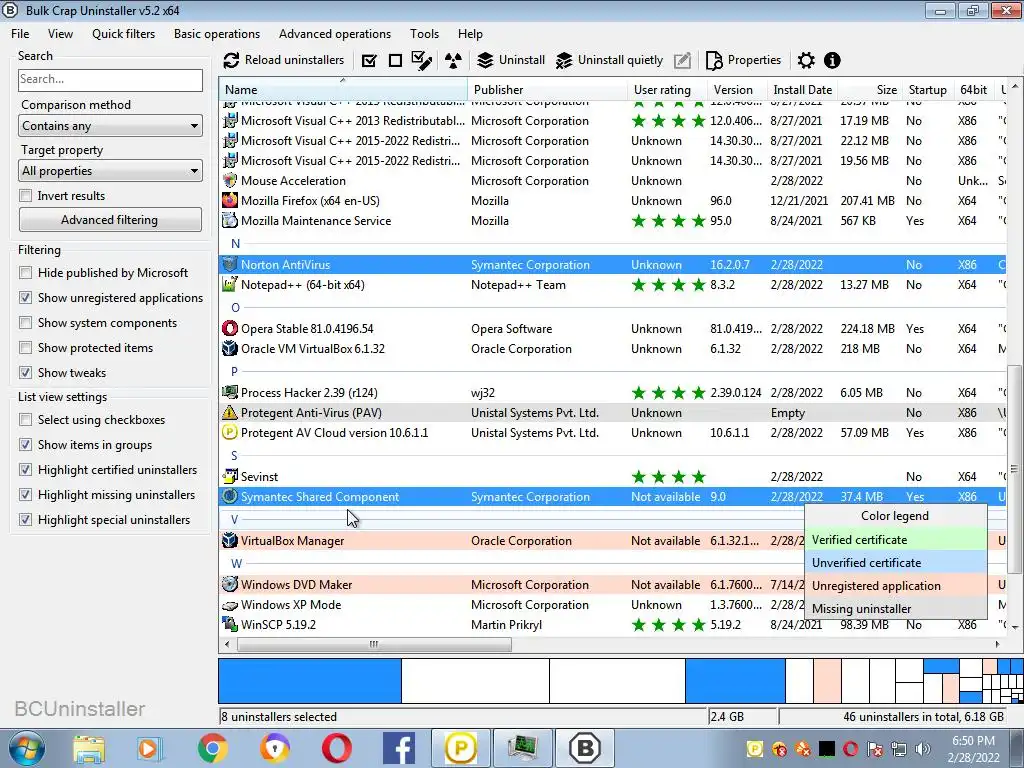
Task: Click the Reload uninstallers refresh icon
Action: point(231,61)
